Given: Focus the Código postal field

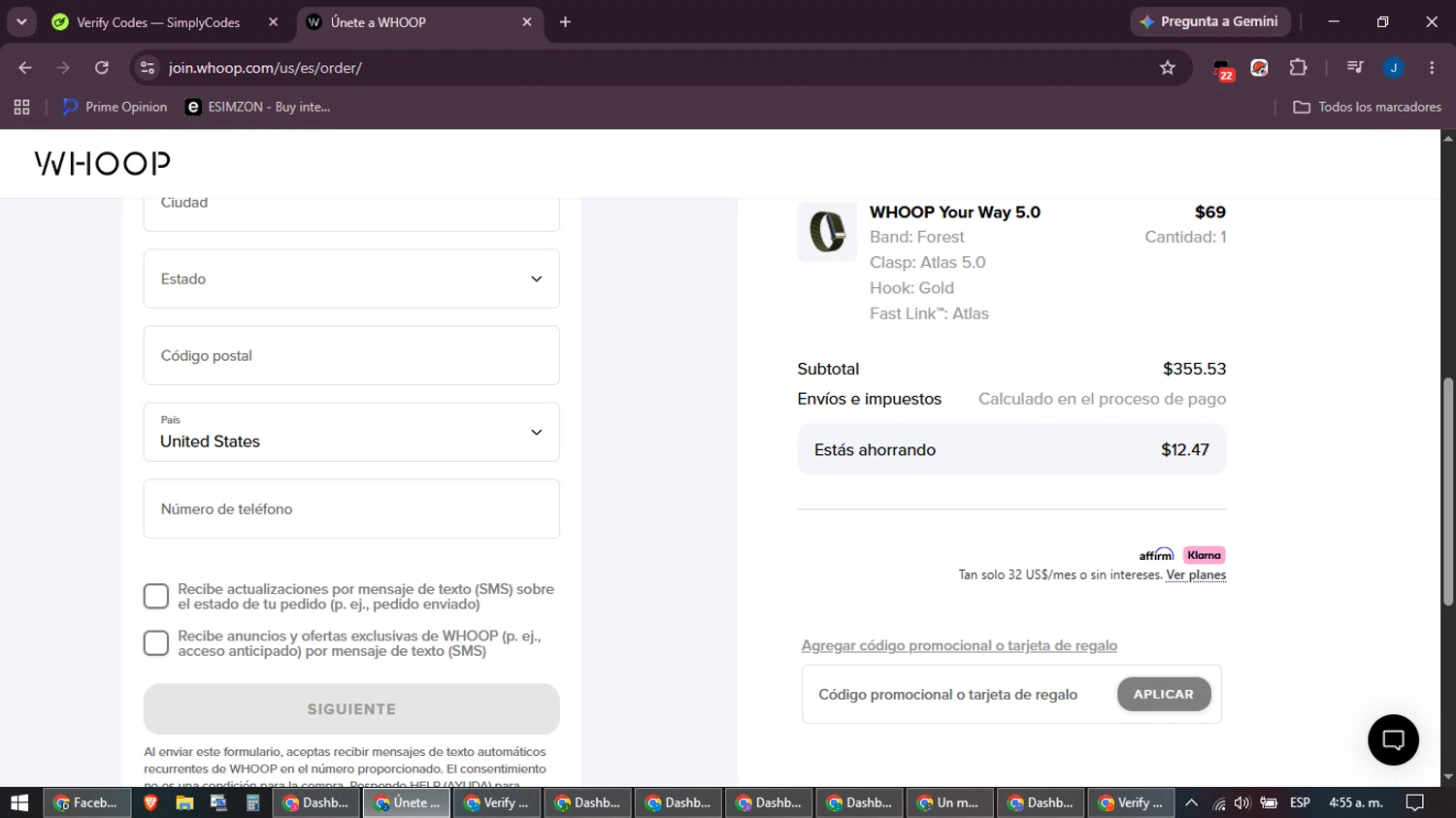Looking at the screenshot, I should pos(351,355).
